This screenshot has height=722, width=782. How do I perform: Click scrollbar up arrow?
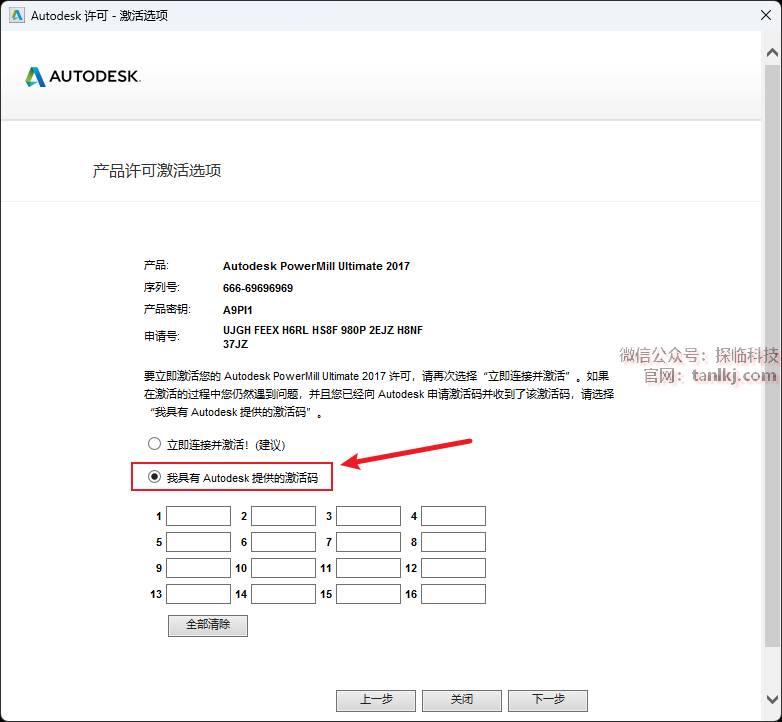point(772,52)
